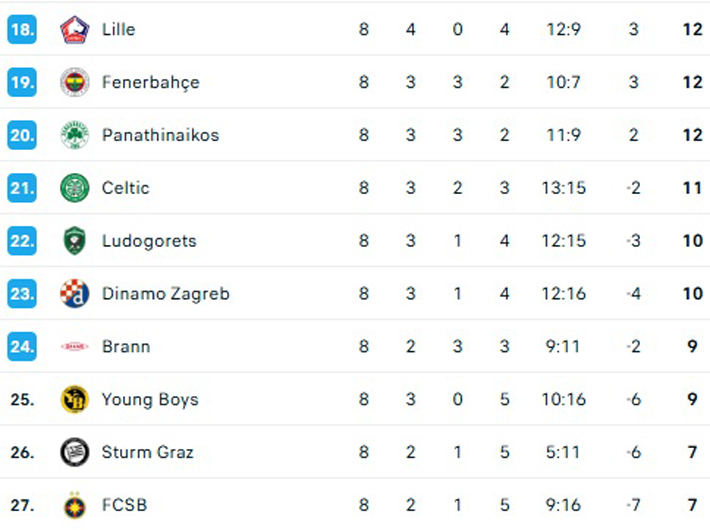Click the blue rank 24 badge
This screenshot has width=710, height=530.
[22, 347]
